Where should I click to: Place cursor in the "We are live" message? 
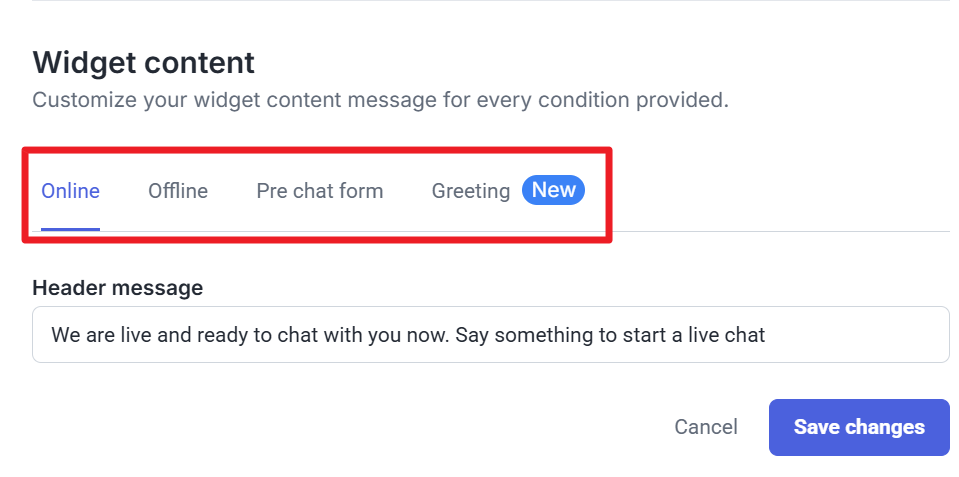407,335
